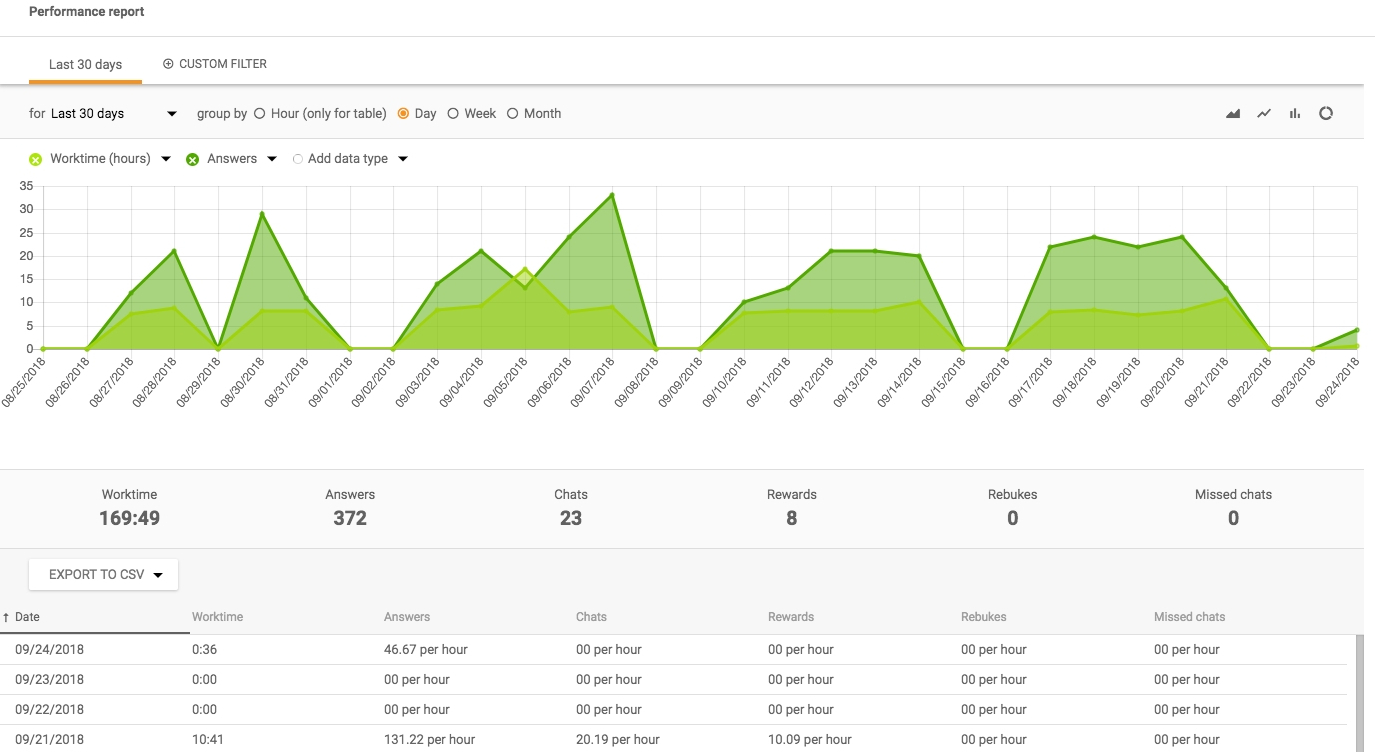This screenshot has width=1375, height=752.
Task: Select group by Week radio button
Action: [x=453, y=114]
